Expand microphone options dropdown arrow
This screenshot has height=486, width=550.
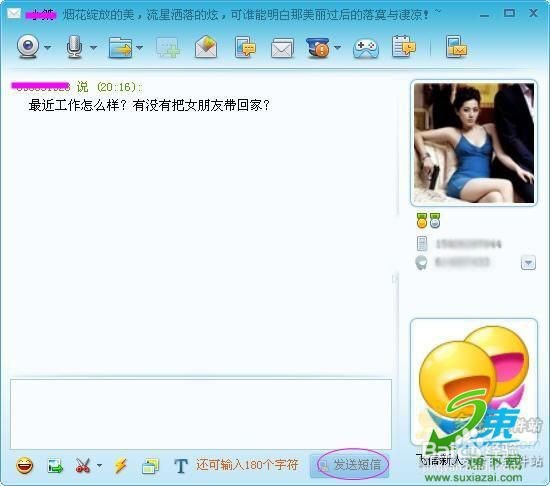(93, 47)
